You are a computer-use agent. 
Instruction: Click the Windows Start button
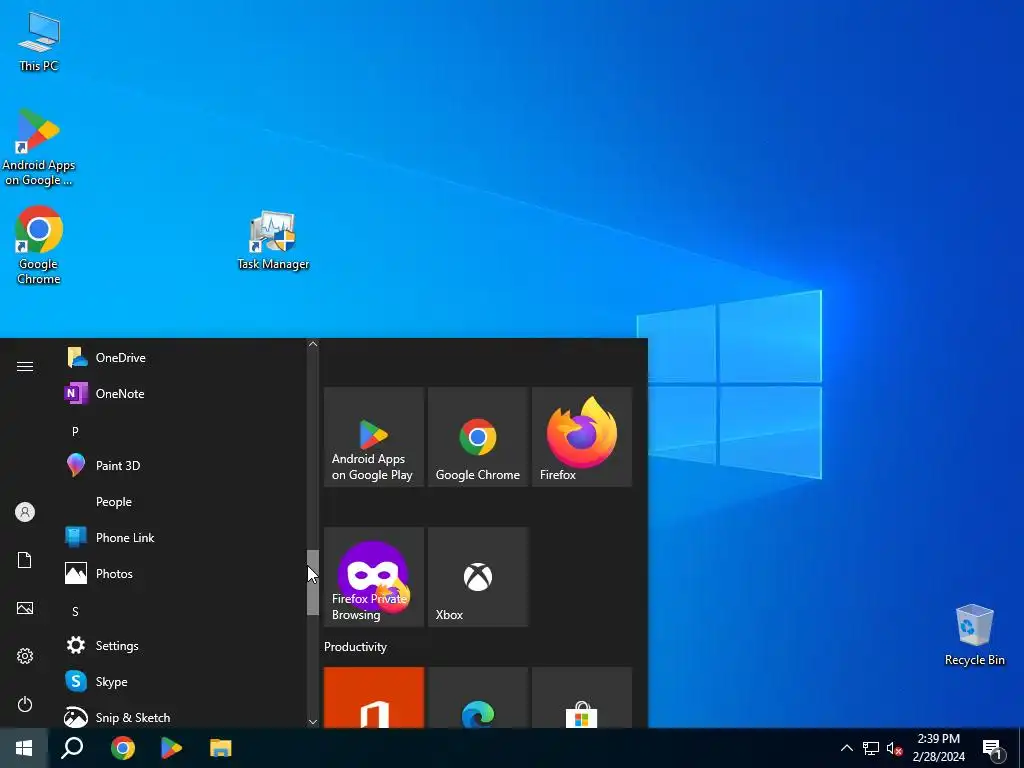coord(24,748)
